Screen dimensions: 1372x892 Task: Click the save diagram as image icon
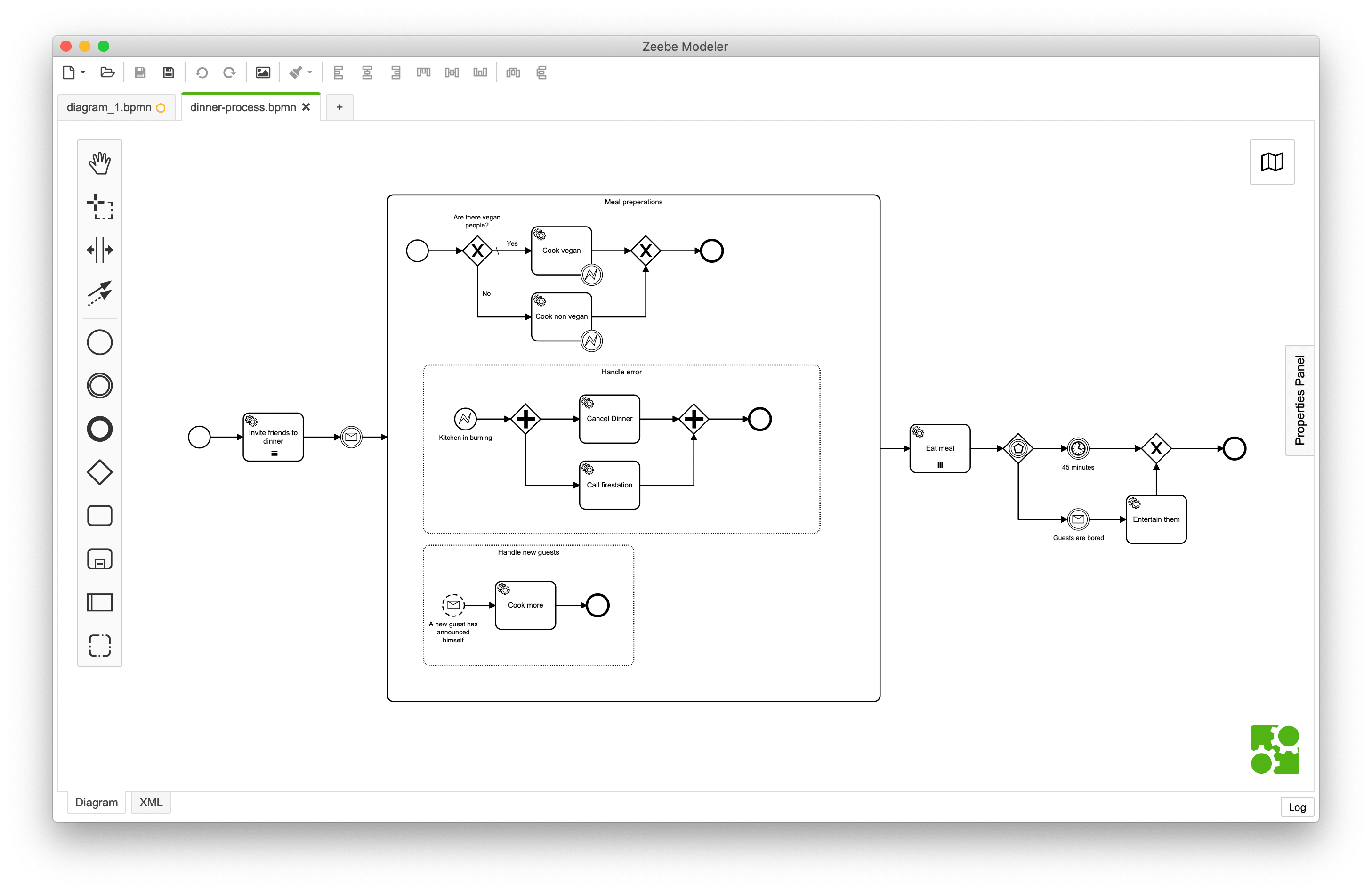(263, 73)
